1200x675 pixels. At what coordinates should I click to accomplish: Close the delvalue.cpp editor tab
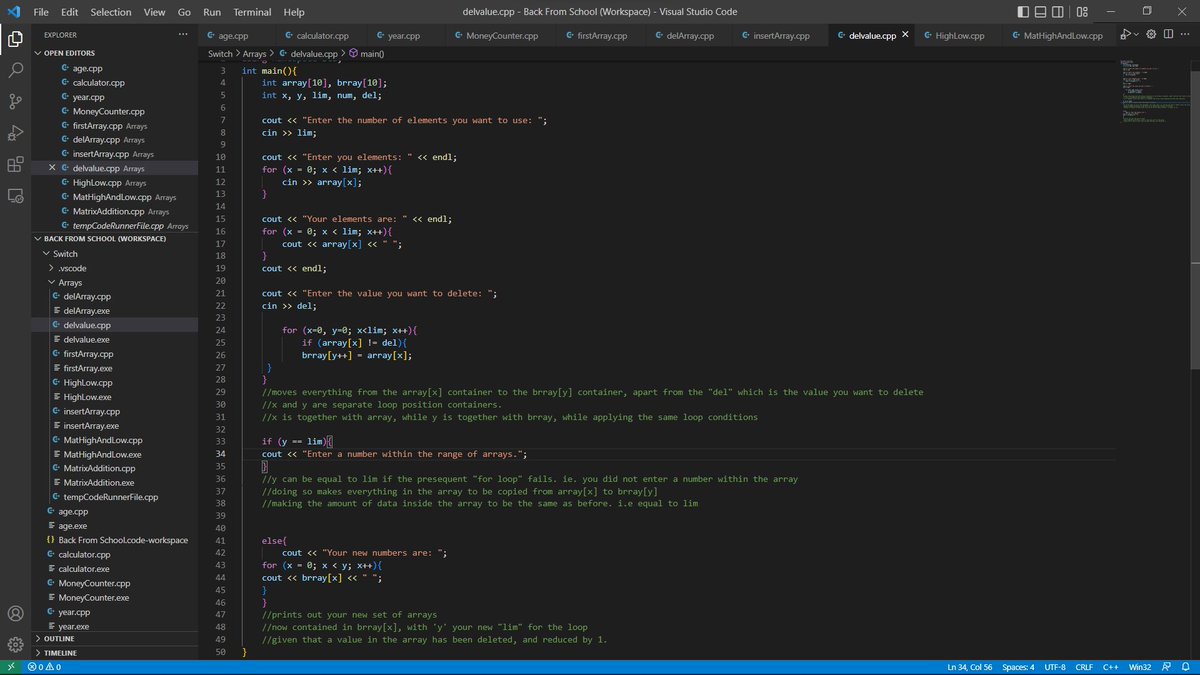tap(905, 35)
